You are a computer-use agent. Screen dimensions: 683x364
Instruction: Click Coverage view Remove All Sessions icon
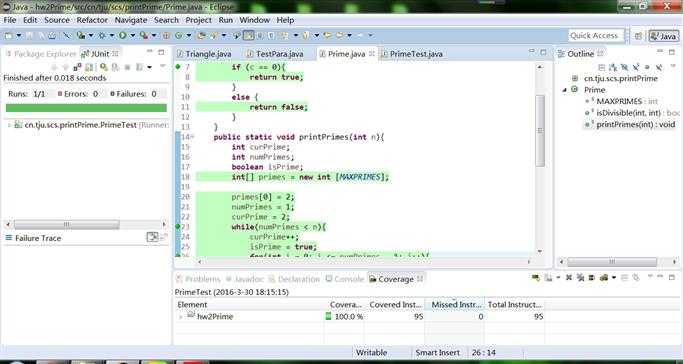[580, 277]
